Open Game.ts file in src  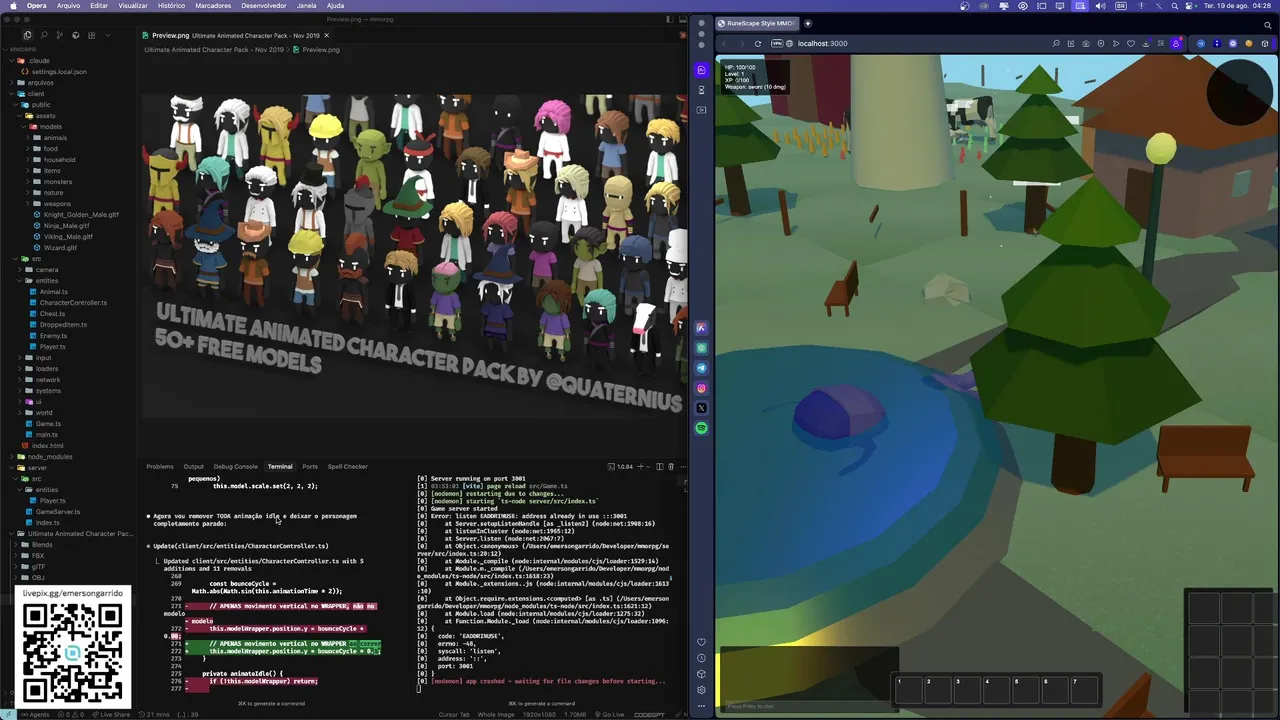48,424
